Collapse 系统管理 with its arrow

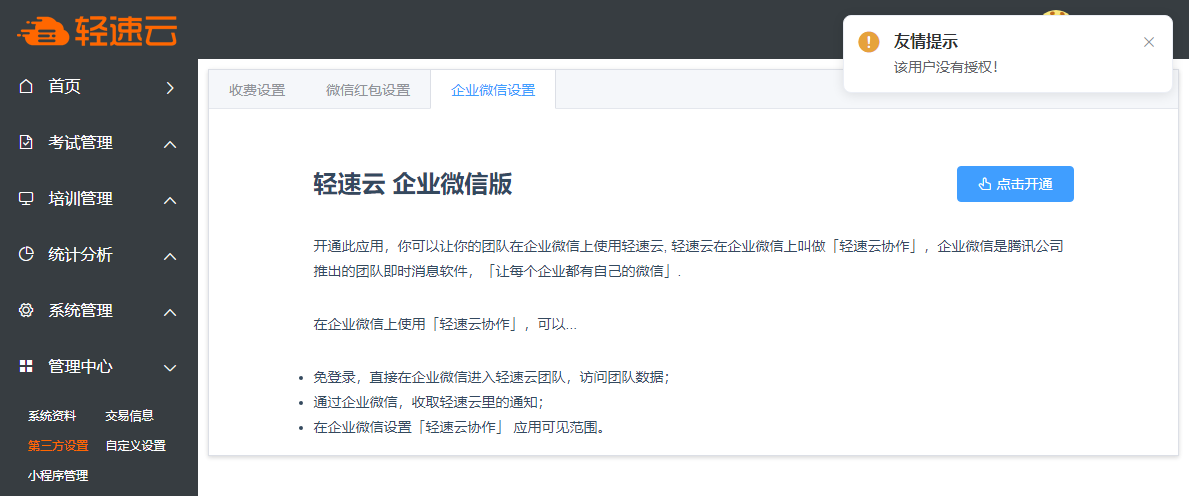pyautogui.click(x=171, y=312)
